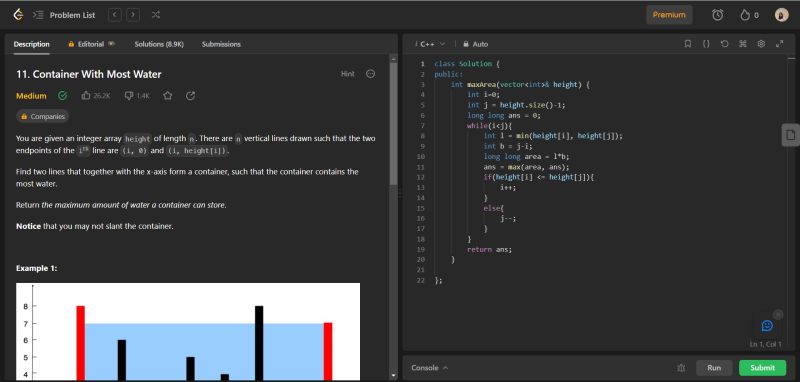This screenshot has width=800, height=382.
Task: Click the Premium button
Action: pos(669,15)
